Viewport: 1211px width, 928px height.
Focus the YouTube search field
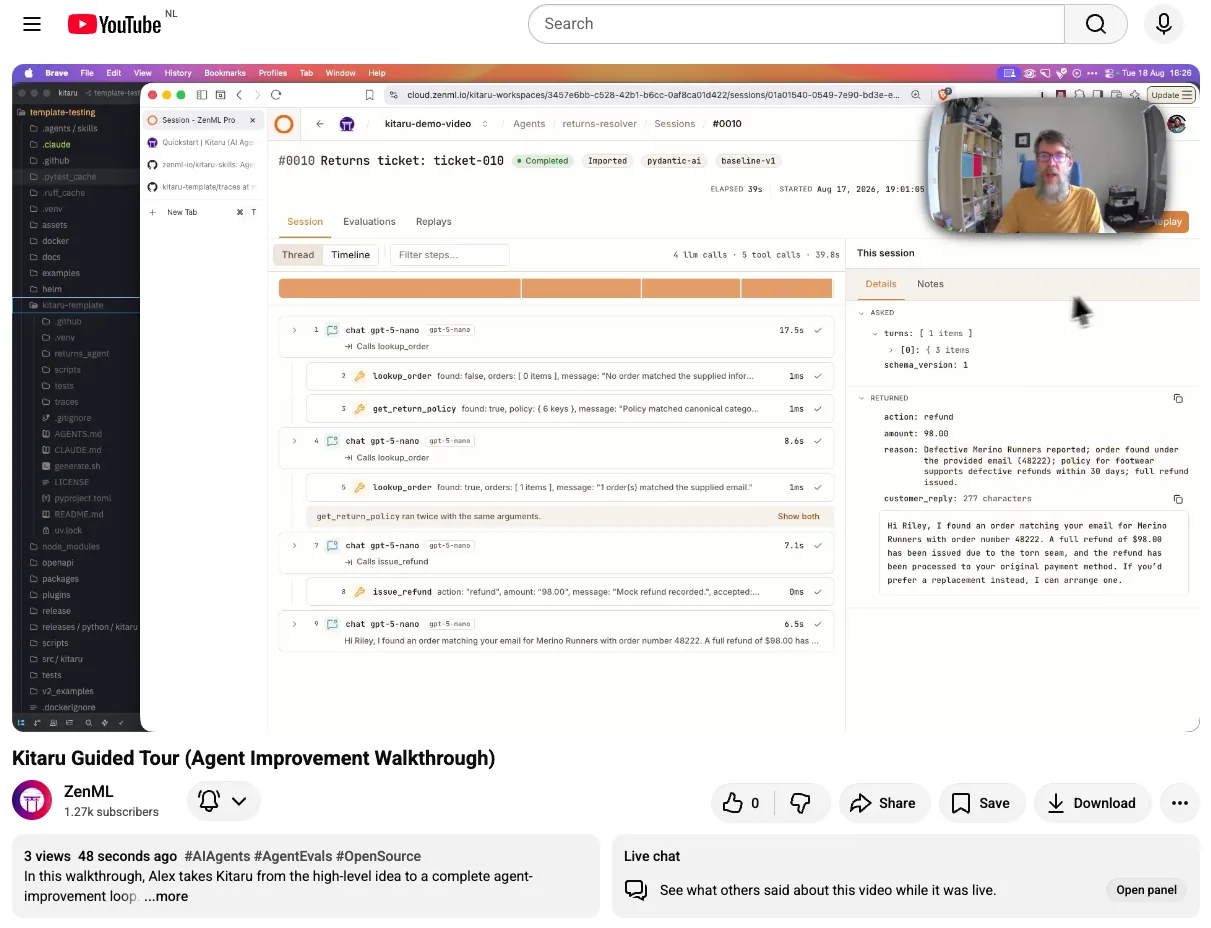(x=796, y=24)
